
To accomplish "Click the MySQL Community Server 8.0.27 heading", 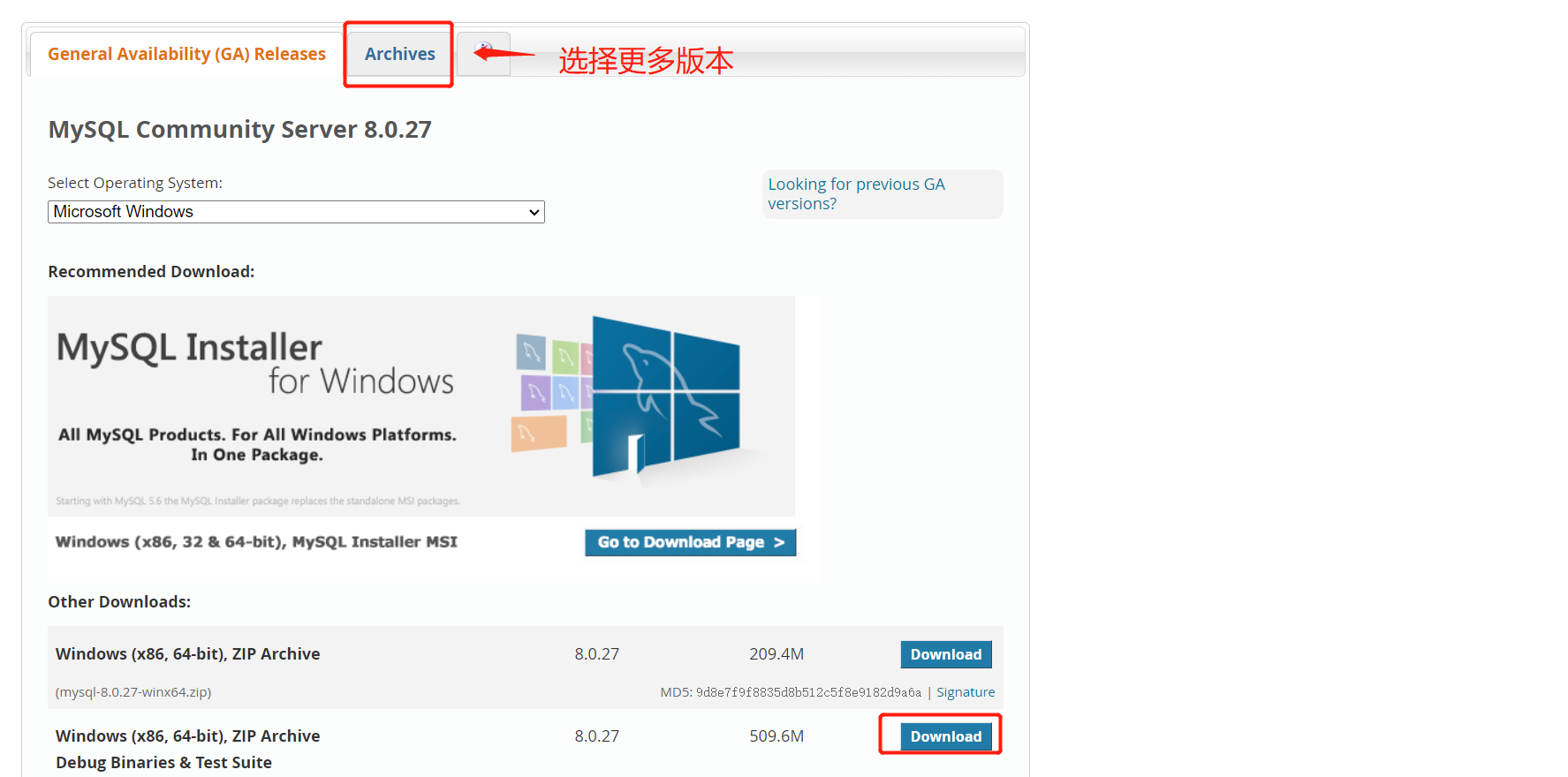I will pyautogui.click(x=239, y=130).
